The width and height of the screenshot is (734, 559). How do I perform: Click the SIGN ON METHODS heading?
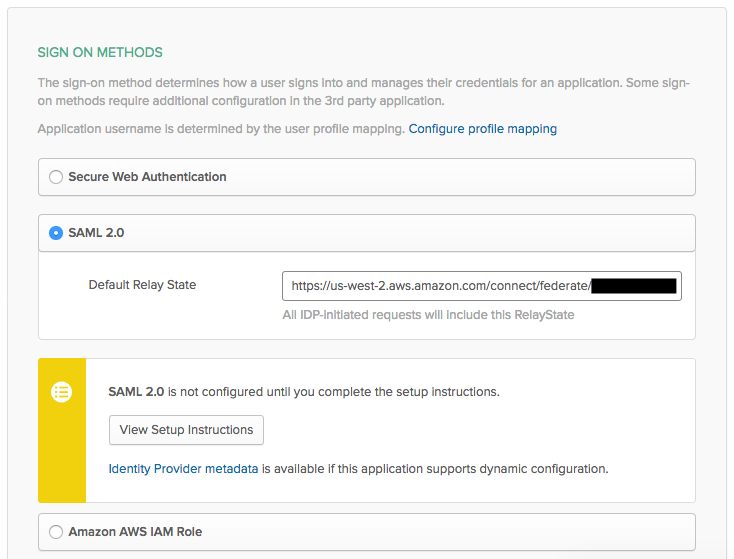(x=100, y=52)
